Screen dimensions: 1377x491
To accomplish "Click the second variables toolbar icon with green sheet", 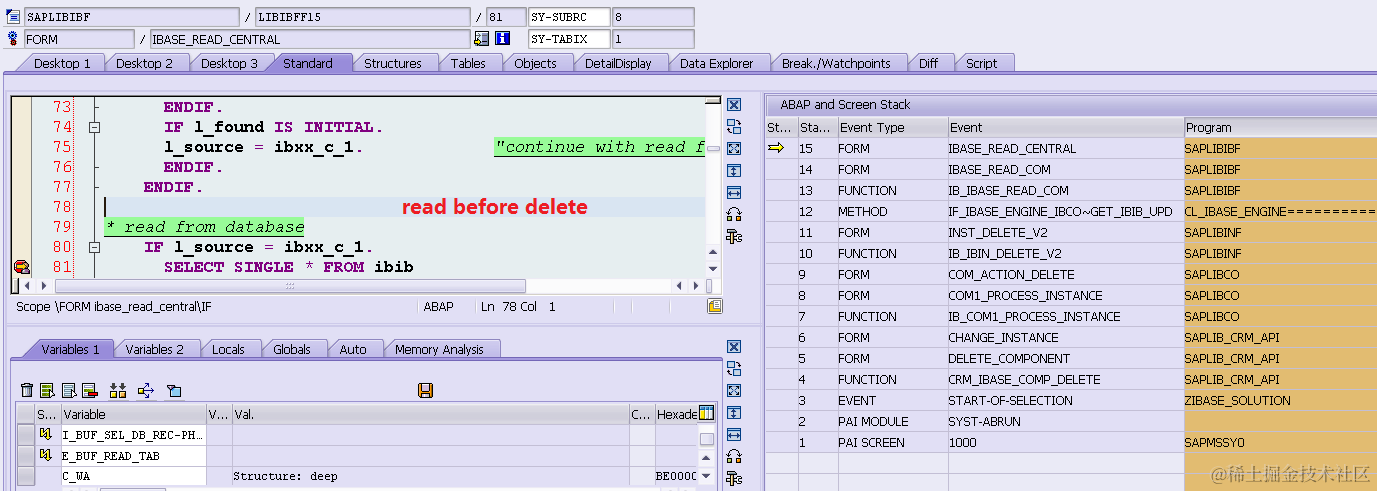I will [47, 390].
